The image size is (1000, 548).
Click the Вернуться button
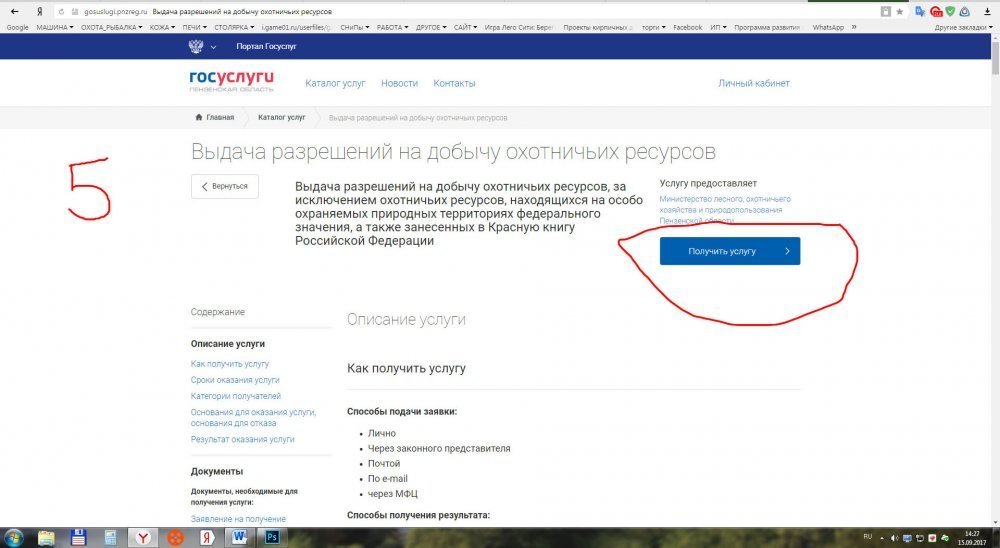tap(225, 186)
